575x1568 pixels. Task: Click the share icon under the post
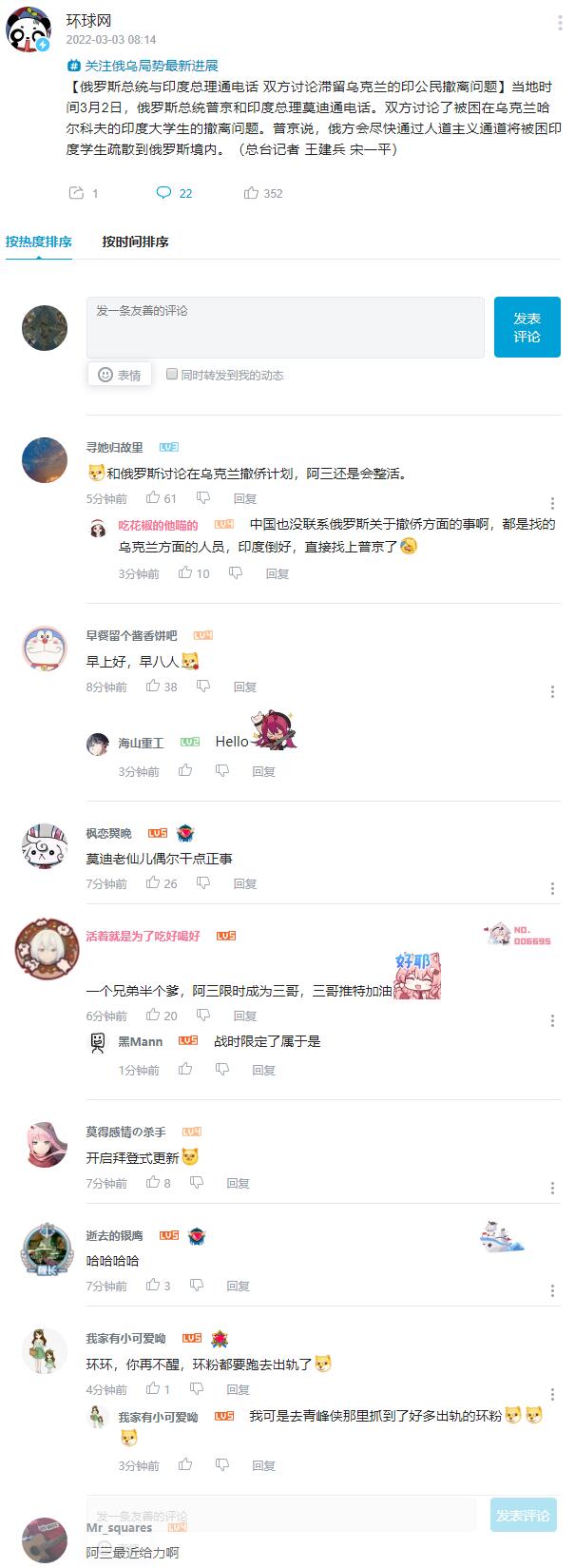coord(76,193)
